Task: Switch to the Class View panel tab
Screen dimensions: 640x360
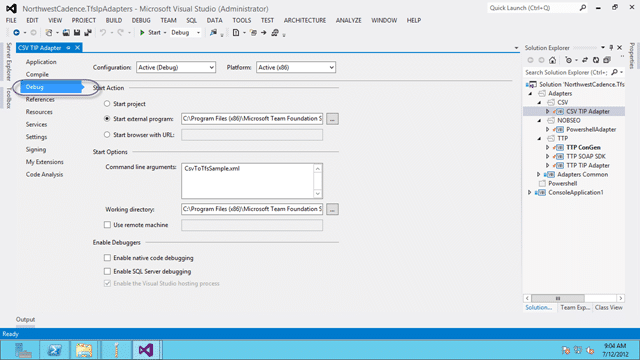Action: [609, 308]
